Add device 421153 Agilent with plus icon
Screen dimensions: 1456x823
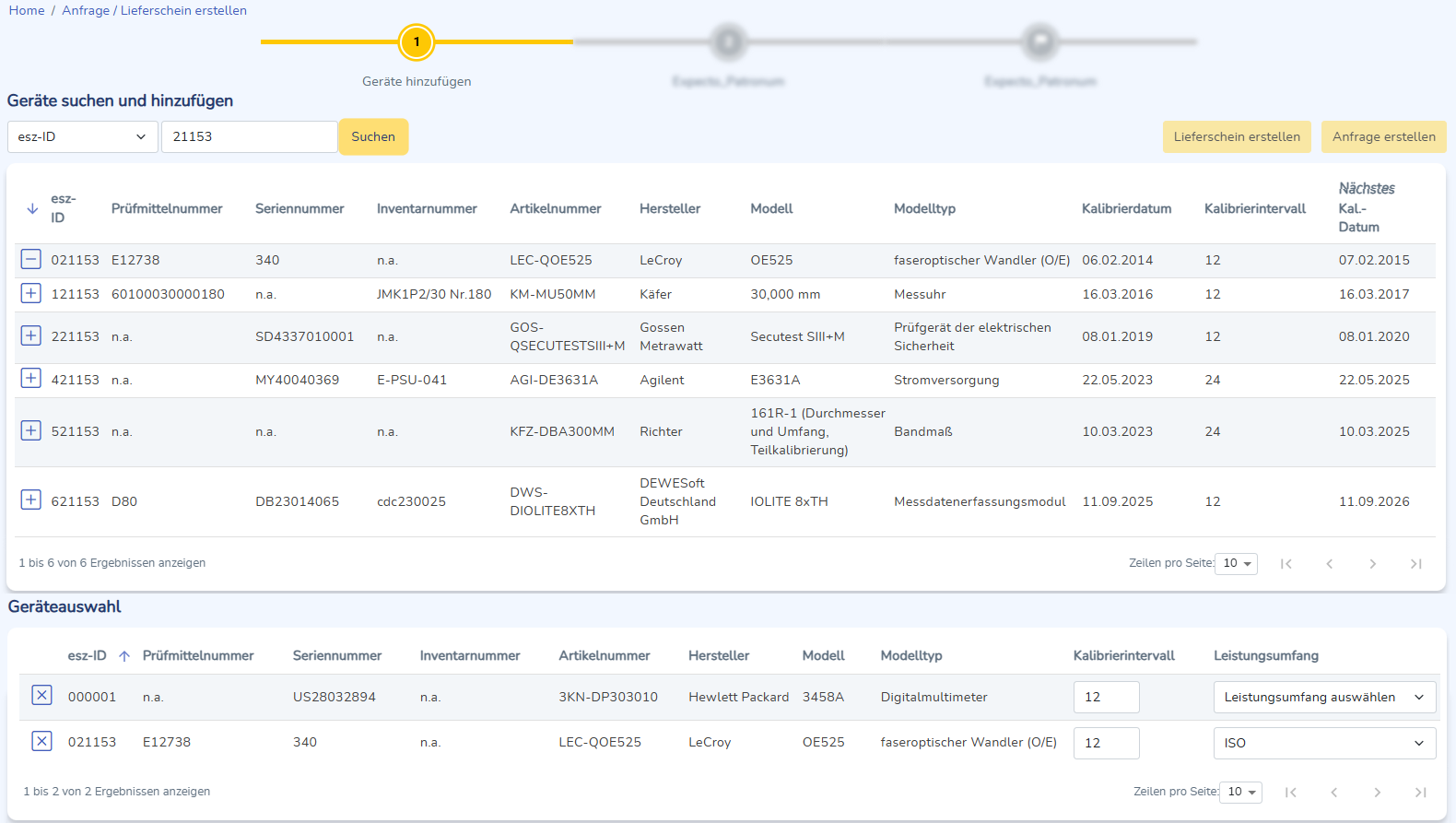(x=30, y=379)
